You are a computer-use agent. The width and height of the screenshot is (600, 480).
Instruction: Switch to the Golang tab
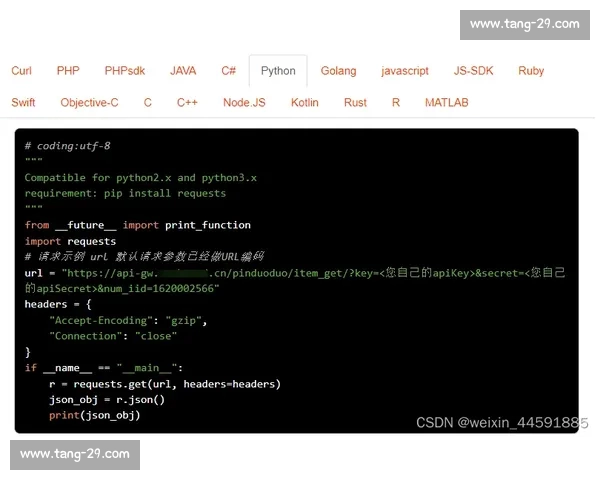pyautogui.click(x=338, y=71)
